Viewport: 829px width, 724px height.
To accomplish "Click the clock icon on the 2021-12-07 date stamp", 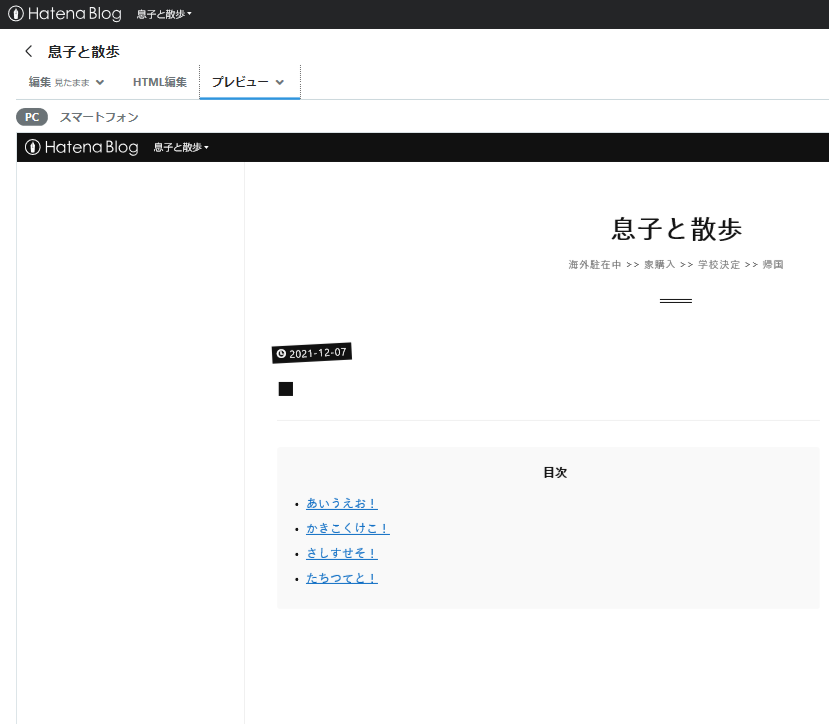I will point(281,353).
